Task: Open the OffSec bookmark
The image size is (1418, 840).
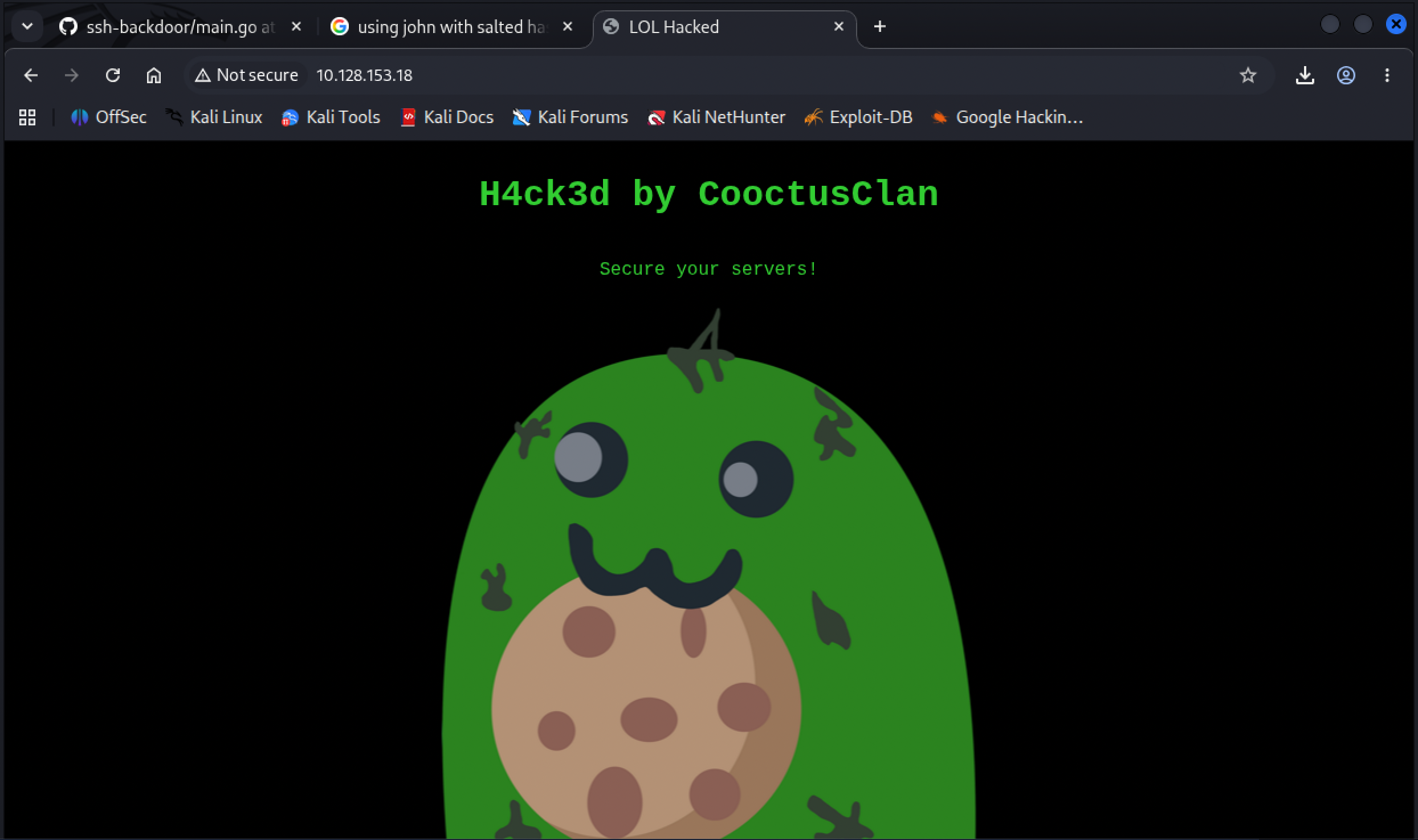Action: 108,117
